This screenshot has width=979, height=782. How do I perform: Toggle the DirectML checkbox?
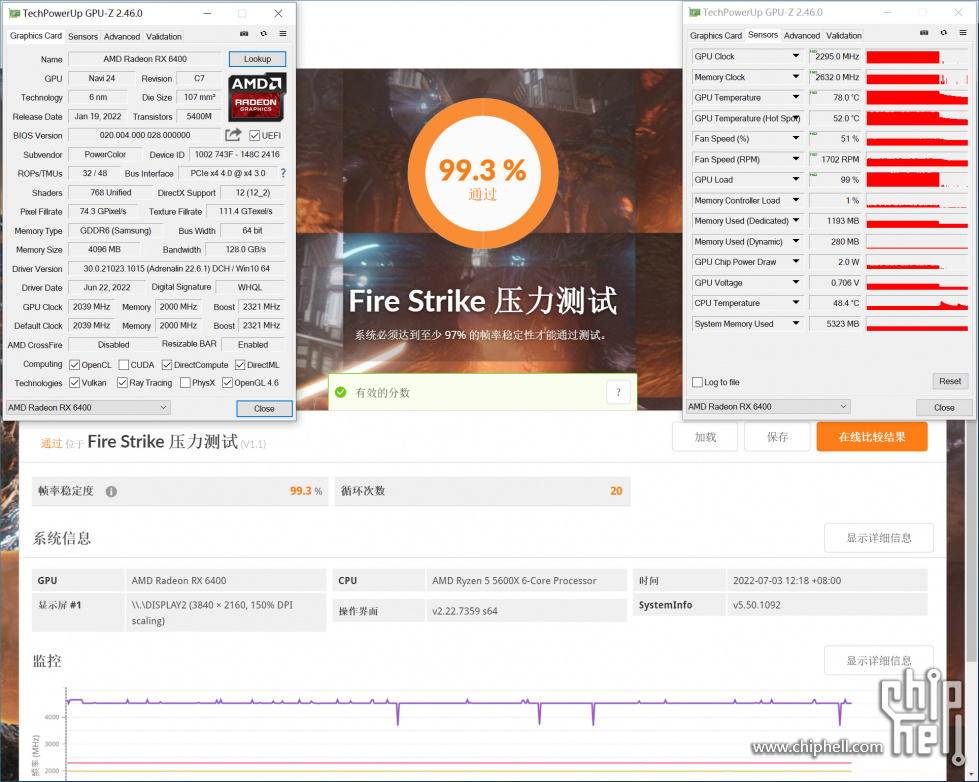tap(240, 365)
